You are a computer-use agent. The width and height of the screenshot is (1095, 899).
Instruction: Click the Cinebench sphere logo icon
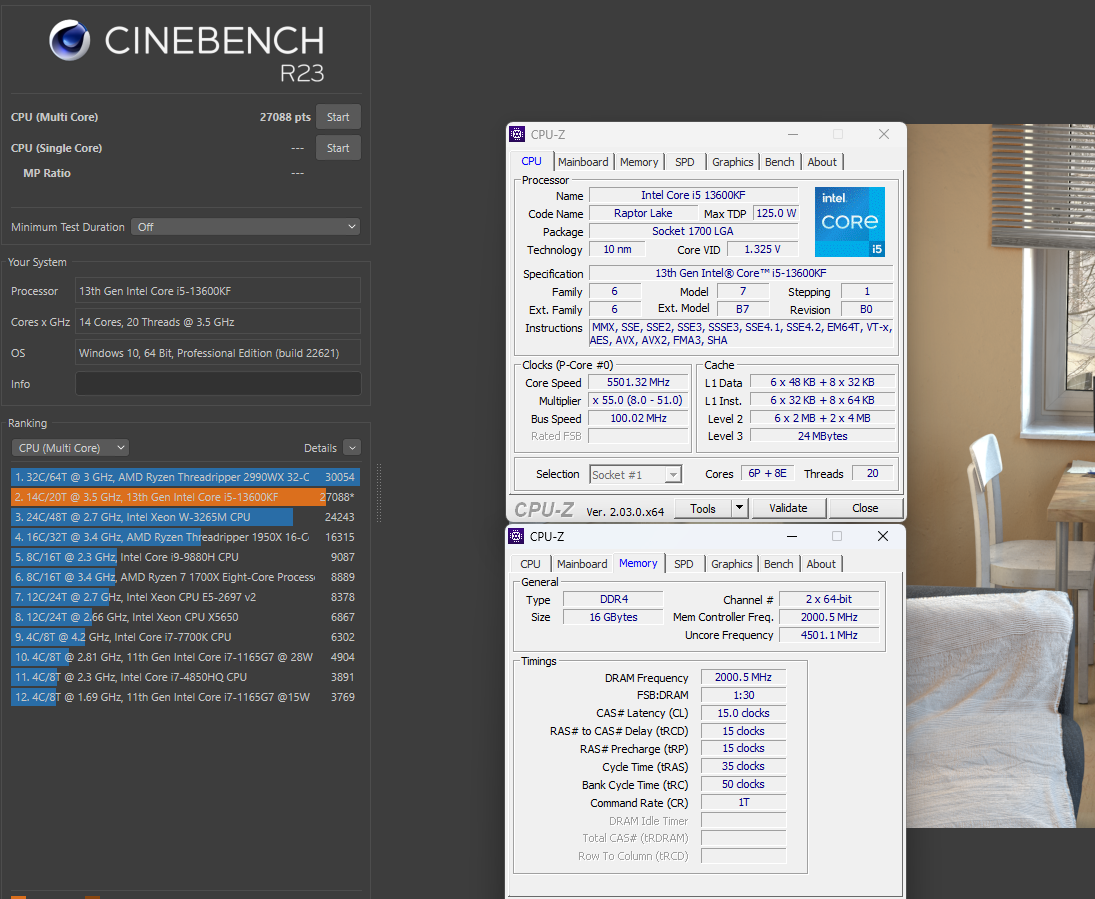69,40
